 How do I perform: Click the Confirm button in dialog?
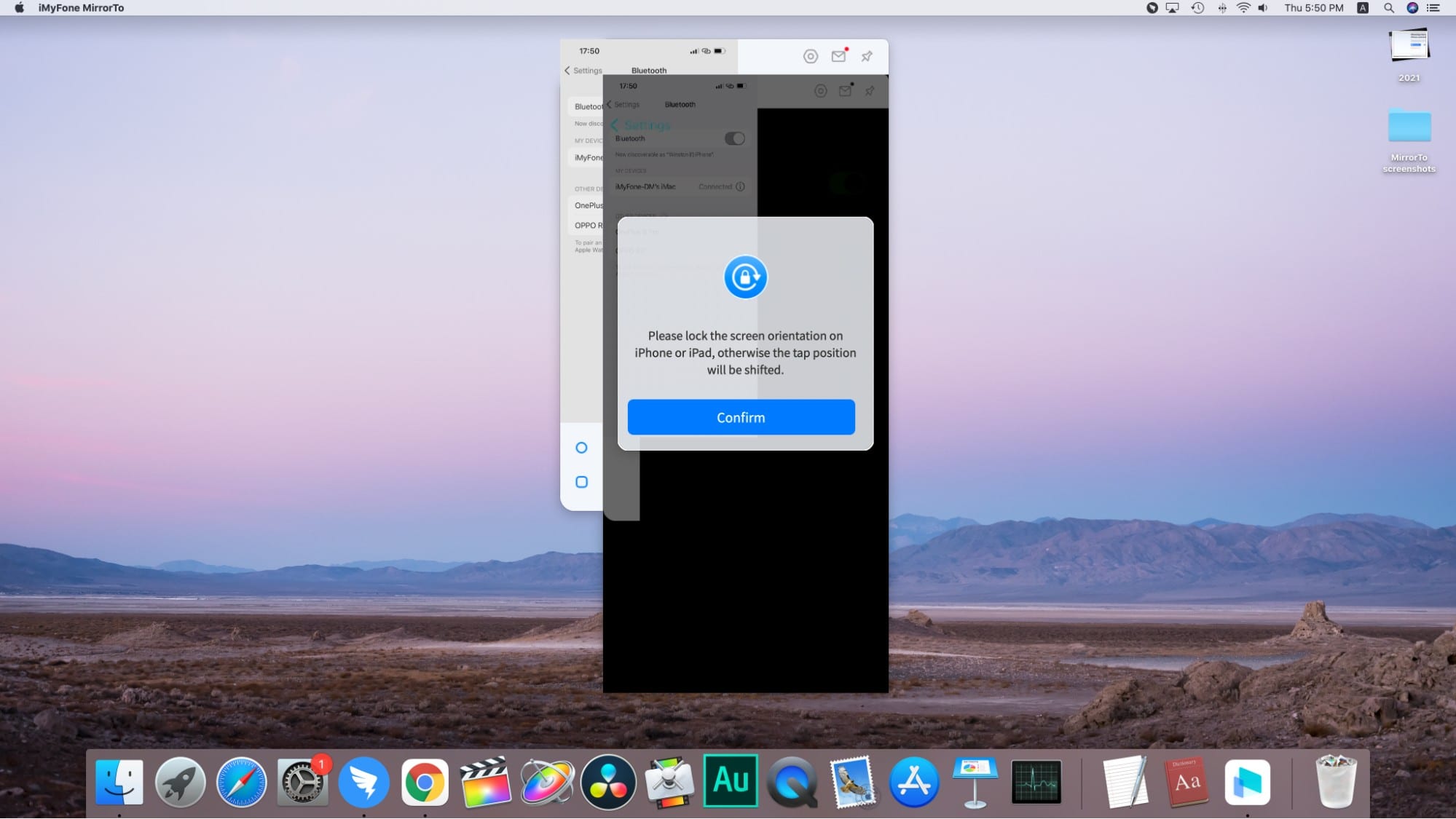tap(741, 417)
